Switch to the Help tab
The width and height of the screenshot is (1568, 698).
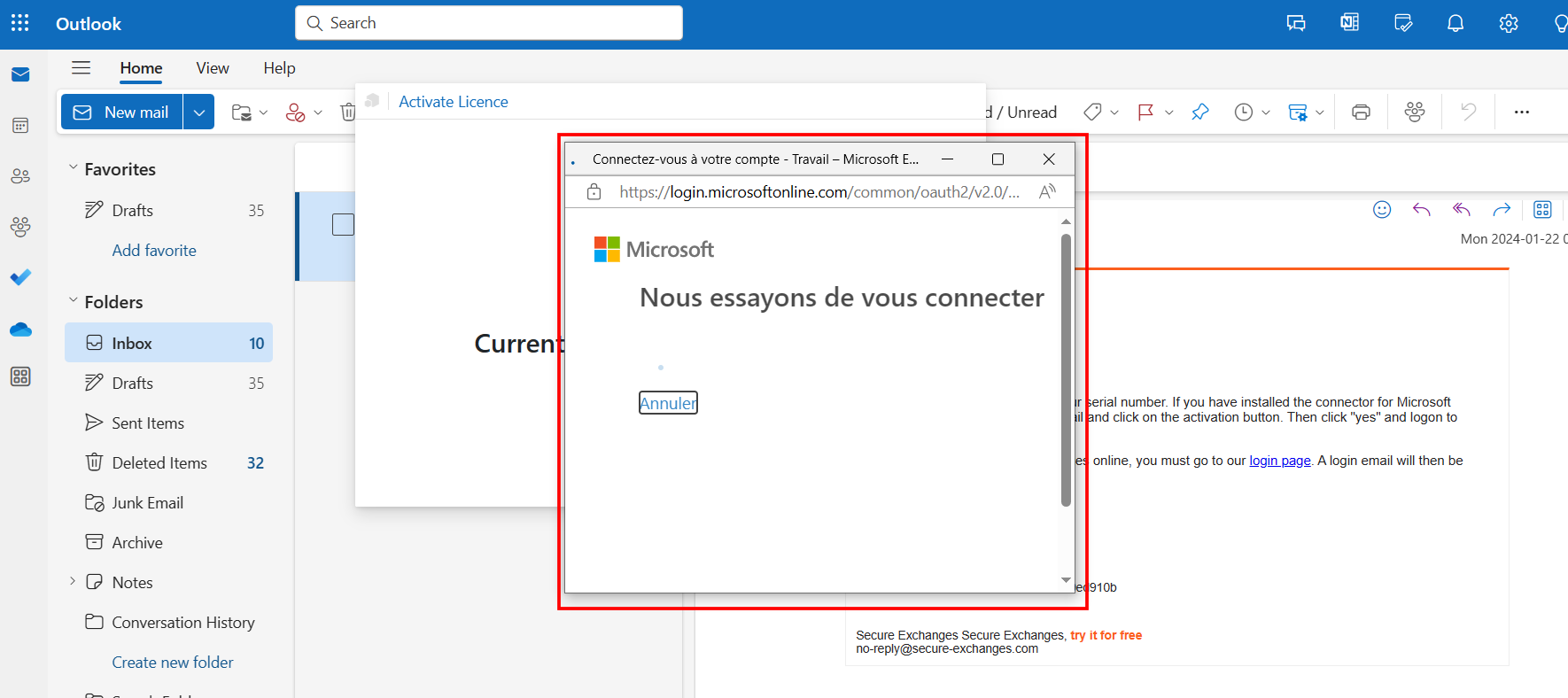pyautogui.click(x=279, y=68)
